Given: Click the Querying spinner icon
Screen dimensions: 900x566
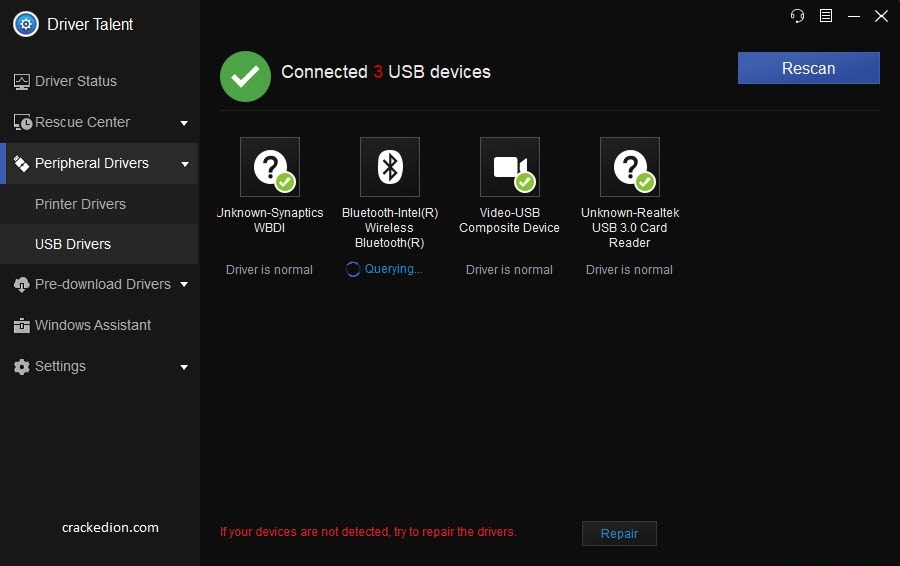Looking at the screenshot, I should (353, 269).
